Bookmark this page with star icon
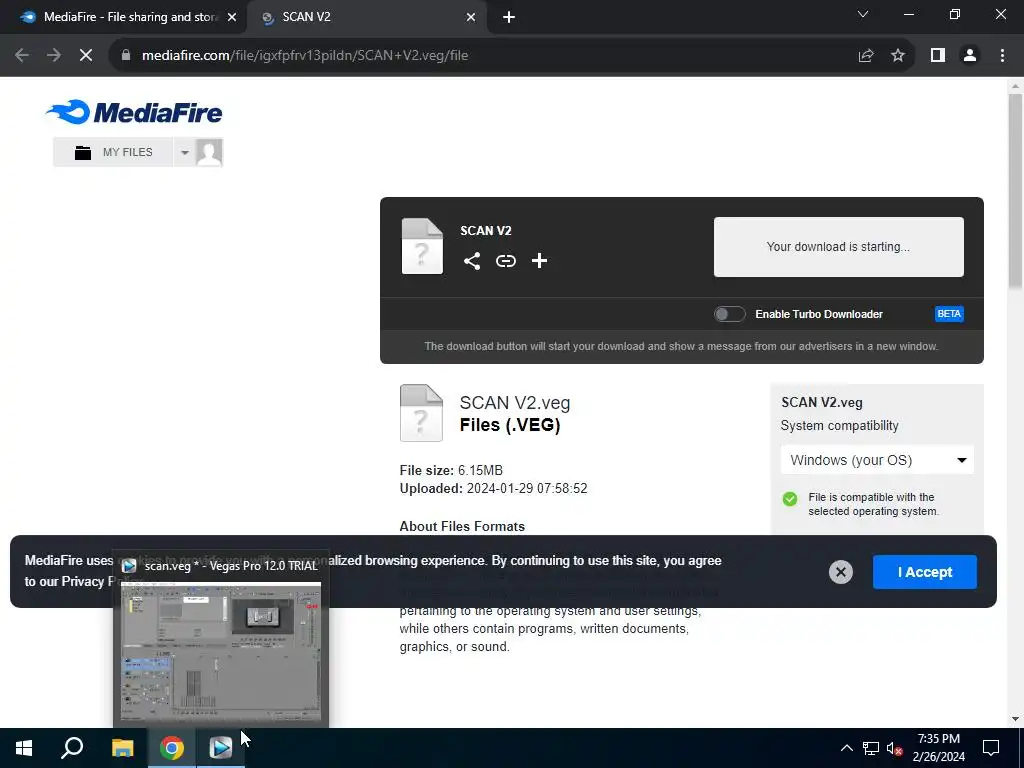 (898, 56)
